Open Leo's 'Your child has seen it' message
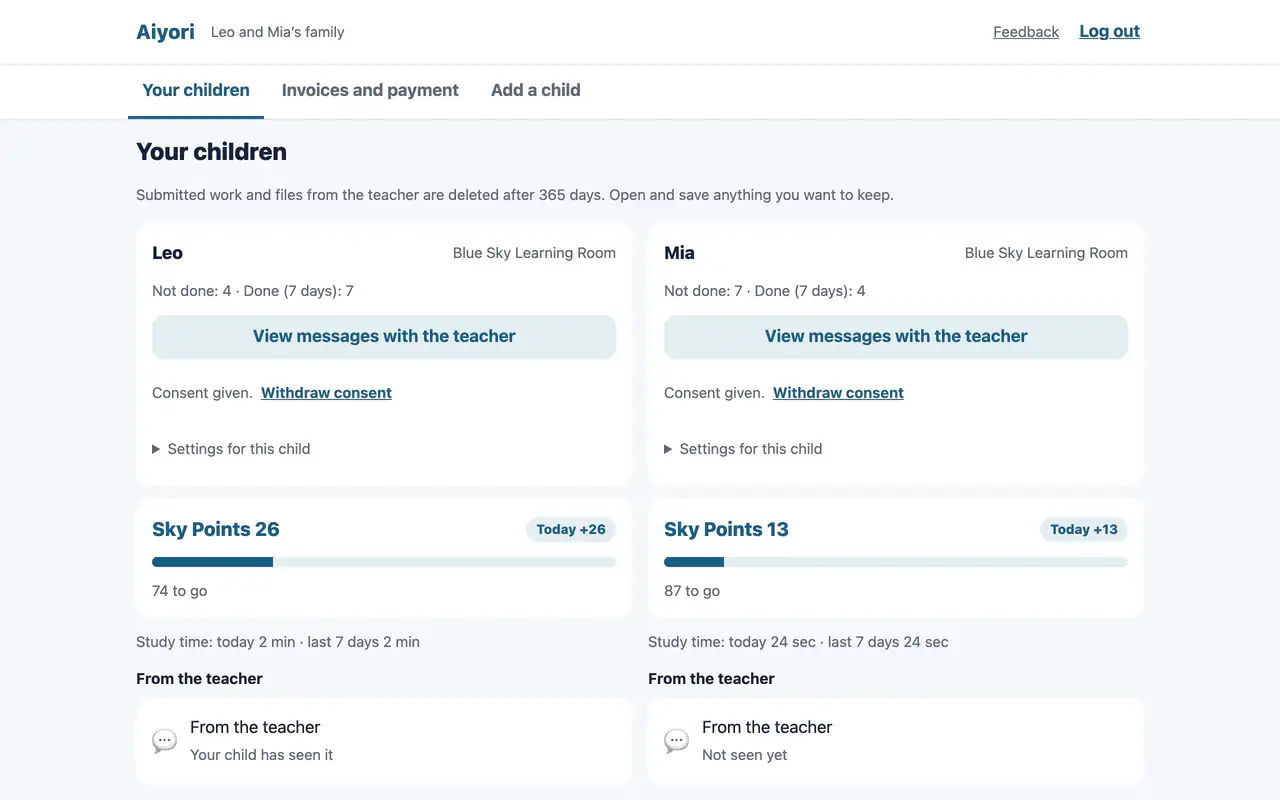This screenshot has height=800, width=1280. point(384,741)
